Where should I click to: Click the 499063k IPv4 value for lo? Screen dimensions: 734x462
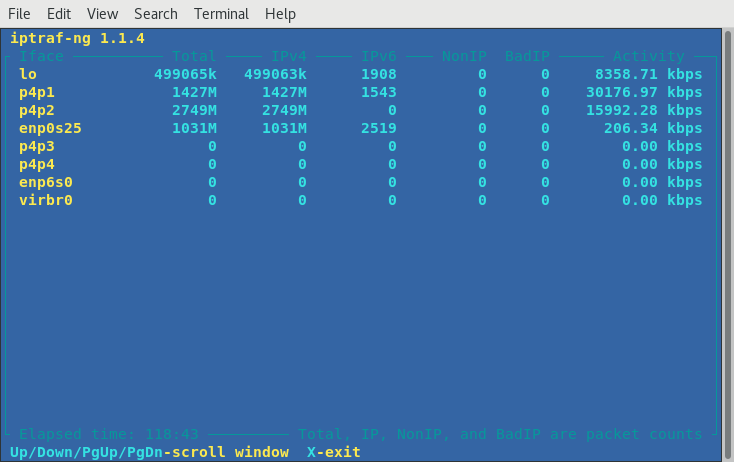coord(275,74)
